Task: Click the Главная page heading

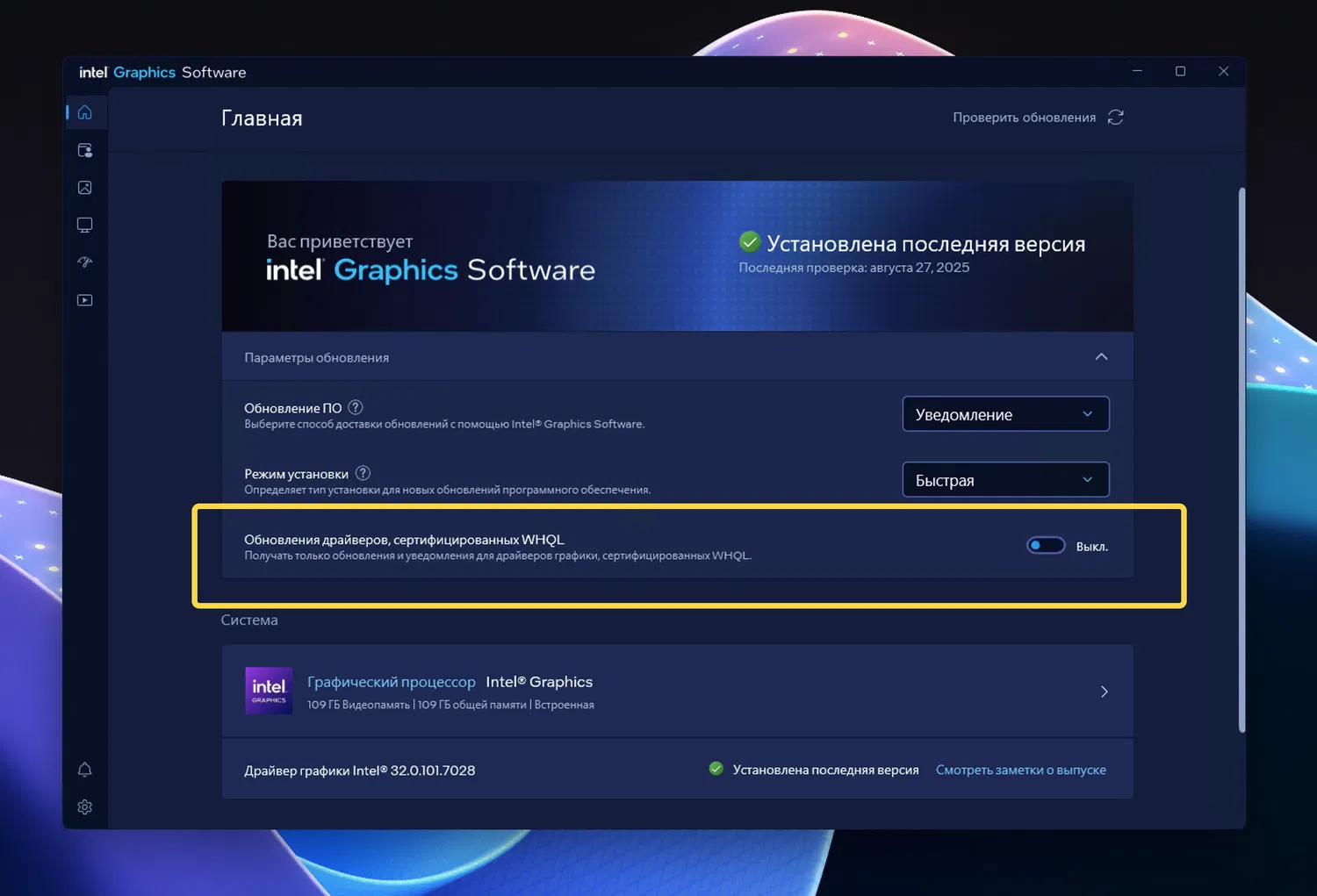Action: (x=262, y=118)
